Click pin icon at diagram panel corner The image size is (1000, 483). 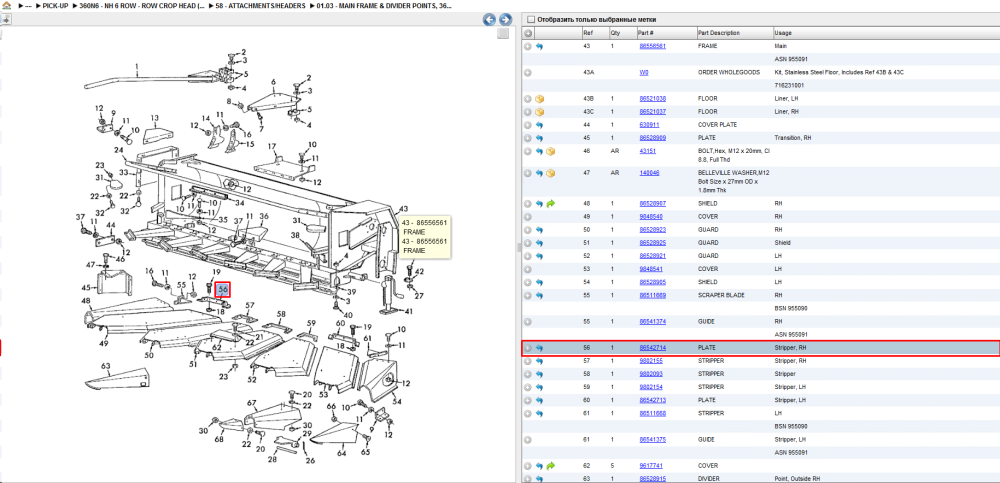point(5,19)
